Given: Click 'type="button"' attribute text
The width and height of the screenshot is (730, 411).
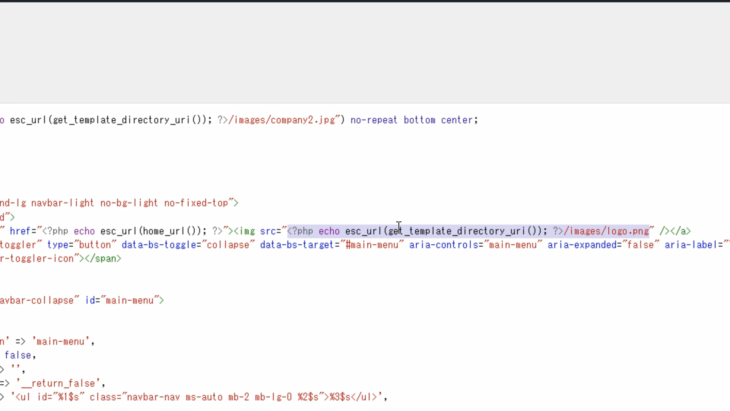Looking at the screenshot, I should point(81,245).
